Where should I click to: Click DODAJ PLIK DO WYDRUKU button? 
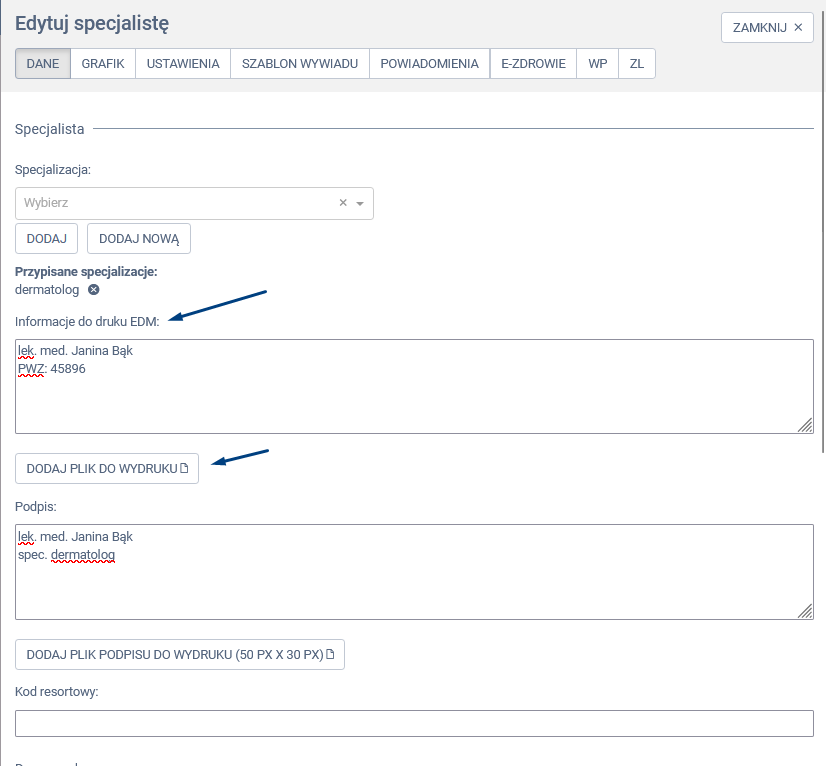107,468
